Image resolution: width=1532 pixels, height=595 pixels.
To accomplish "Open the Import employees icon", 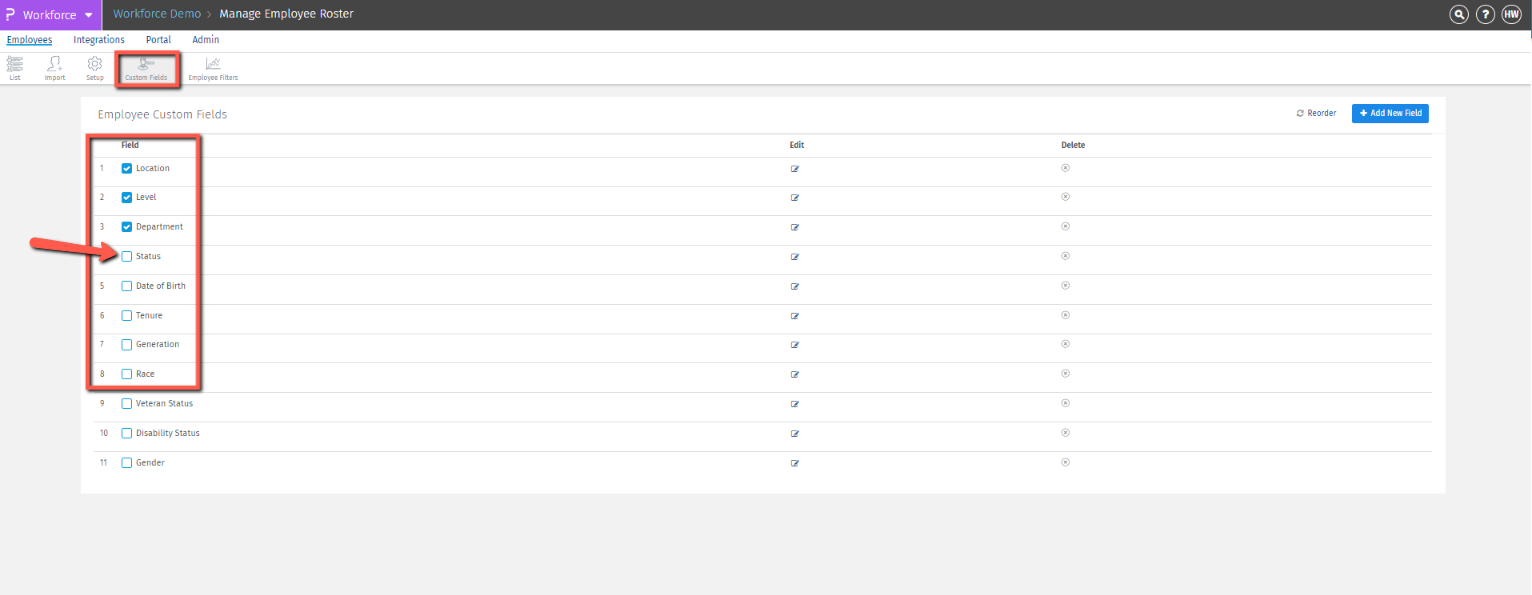I will (x=55, y=67).
